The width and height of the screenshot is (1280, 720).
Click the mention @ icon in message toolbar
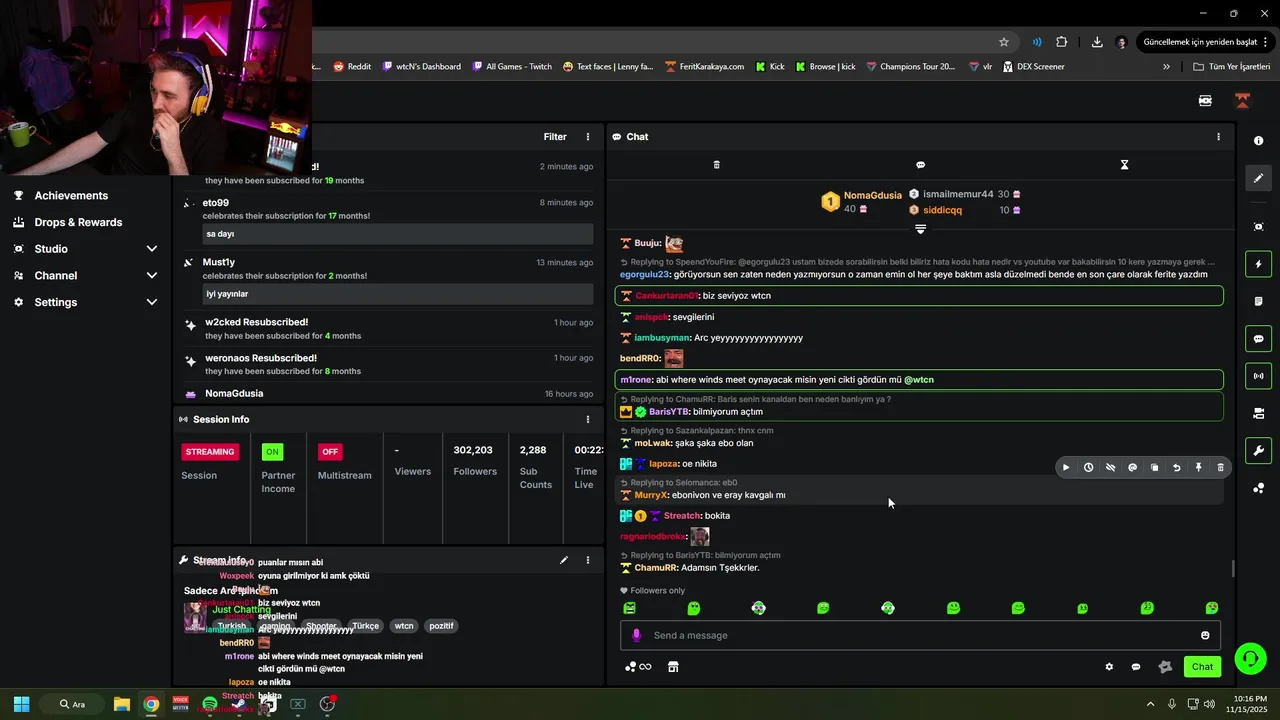[x=1132, y=467]
